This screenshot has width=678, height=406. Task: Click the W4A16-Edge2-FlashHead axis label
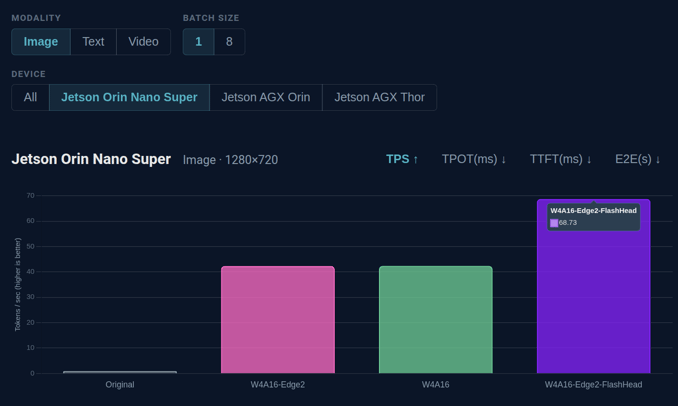(593, 385)
